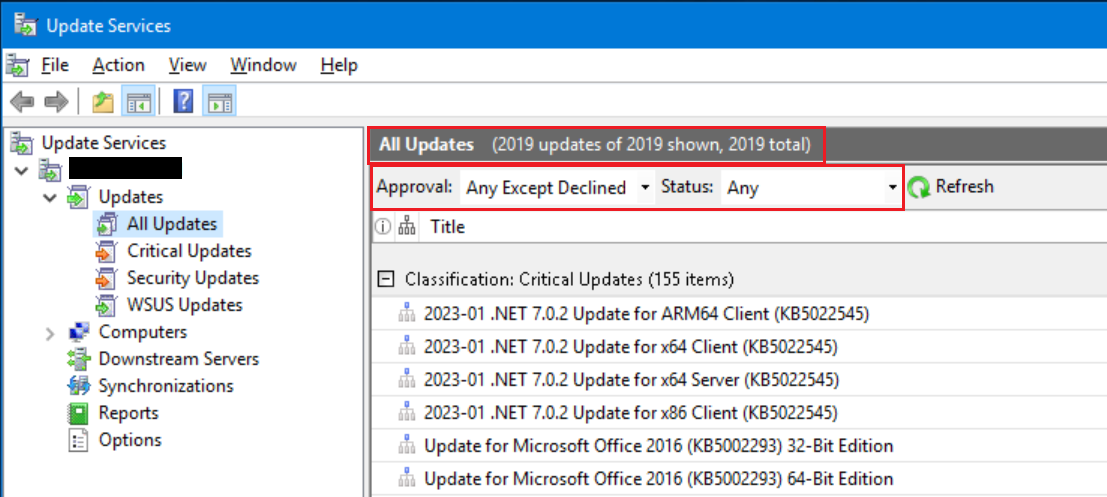Select the Synchronizations node icon
This screenshot has width=1107, height=497.
click(x=79, y=386)
